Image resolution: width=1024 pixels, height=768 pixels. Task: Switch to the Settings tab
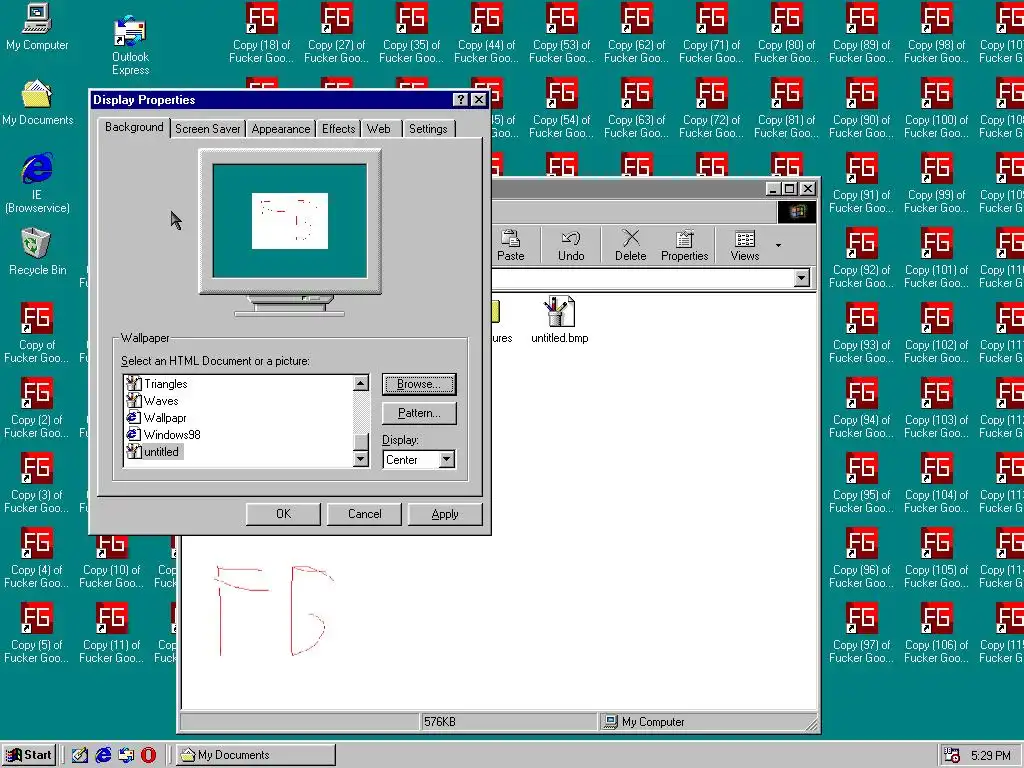click(x=428, y=129)
